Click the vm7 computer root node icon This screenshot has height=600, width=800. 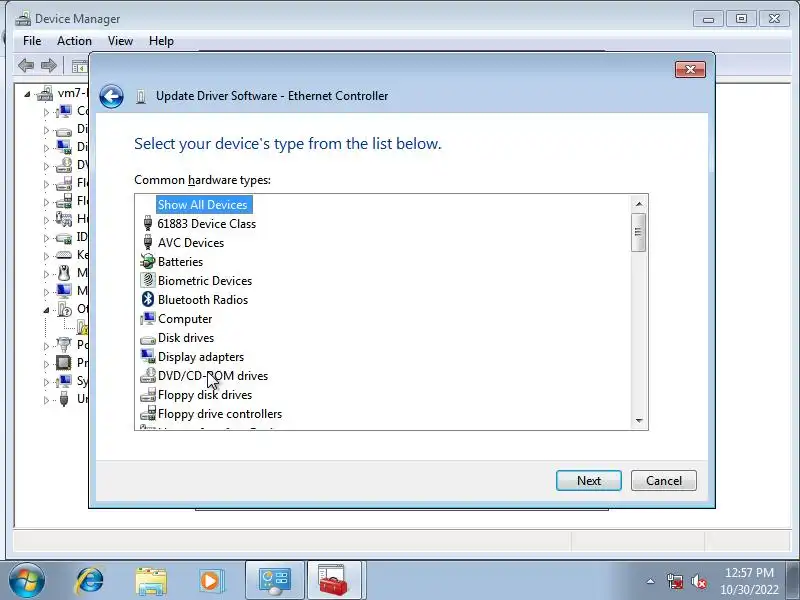[45, 93]
